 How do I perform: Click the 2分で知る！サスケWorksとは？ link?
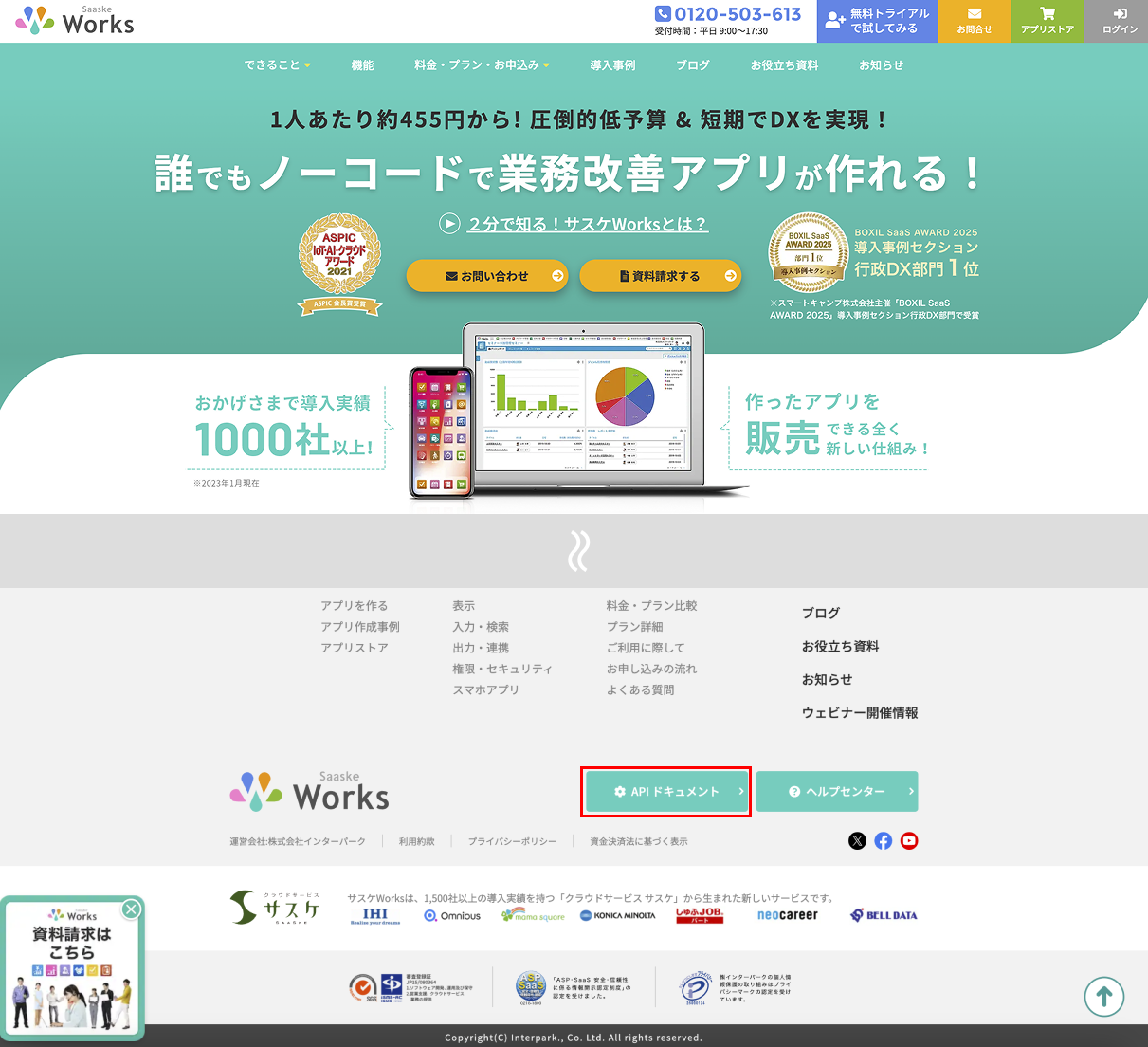coord(588,224)
